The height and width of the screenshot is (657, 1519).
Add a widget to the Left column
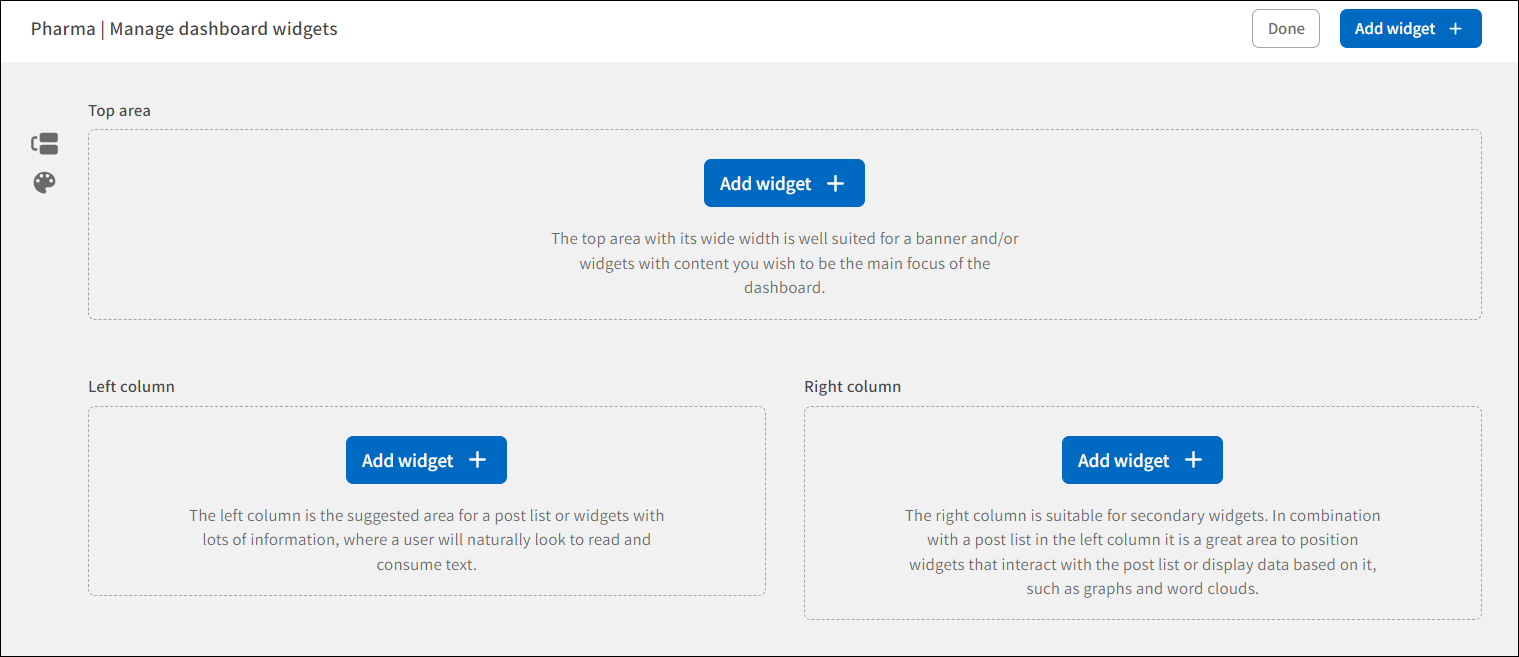[426, 459]
